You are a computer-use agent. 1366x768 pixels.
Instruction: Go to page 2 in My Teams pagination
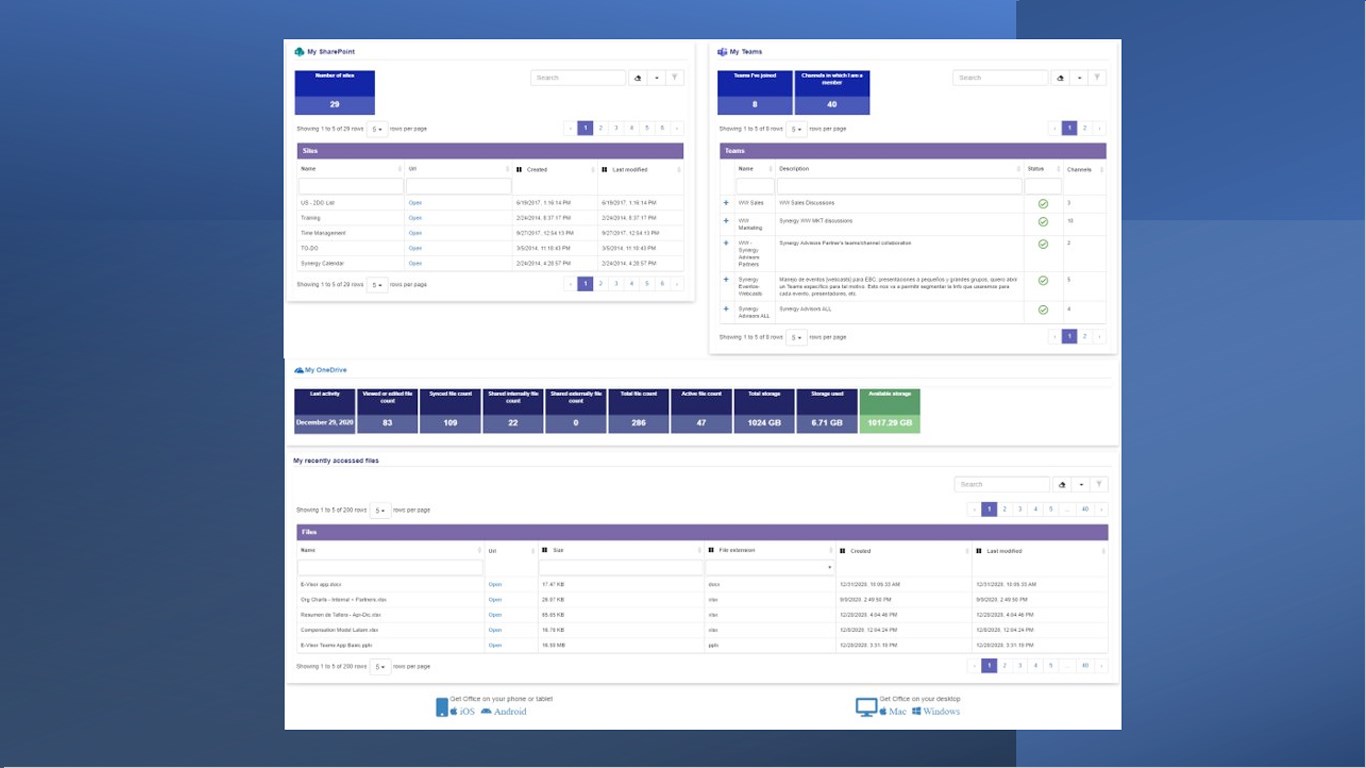[x=1085, y=128]
